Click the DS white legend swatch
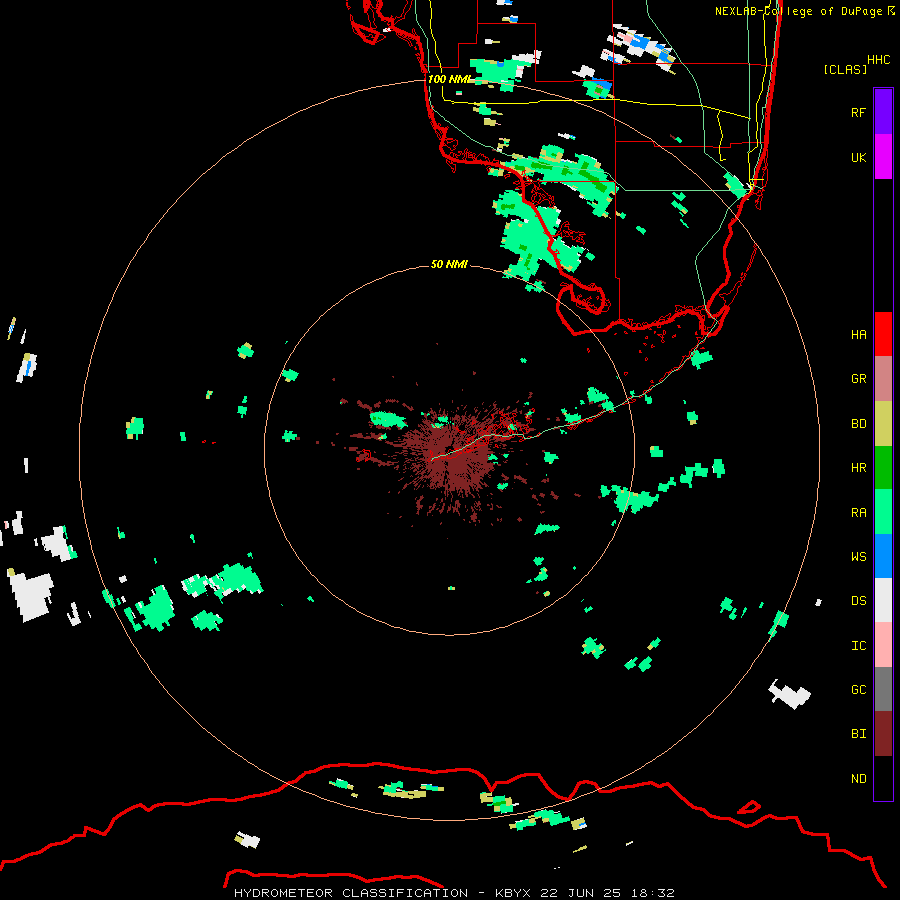Viewport: 900px width, 900px height. [x=883, y=600]
